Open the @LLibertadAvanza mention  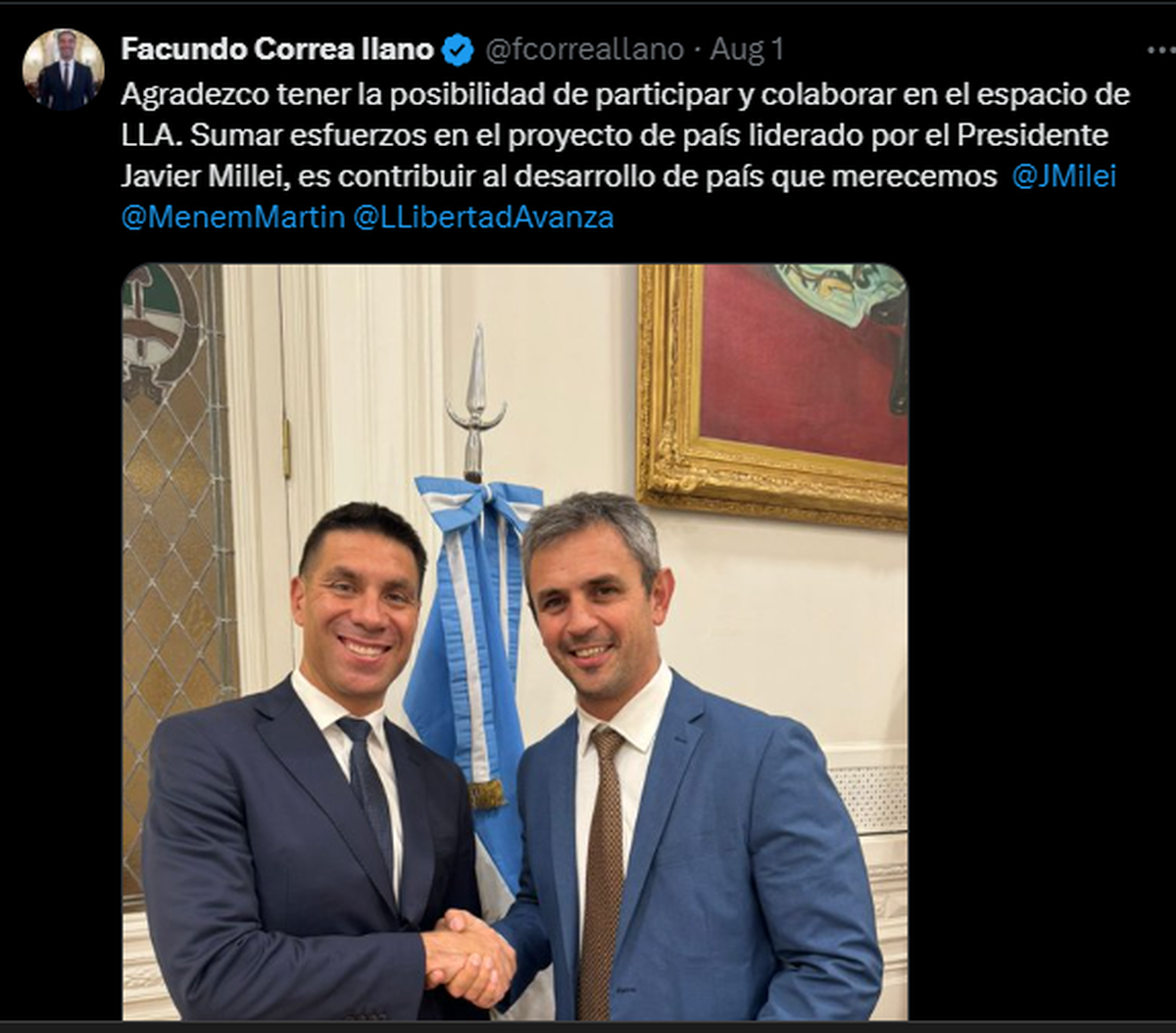pos(482,217)
